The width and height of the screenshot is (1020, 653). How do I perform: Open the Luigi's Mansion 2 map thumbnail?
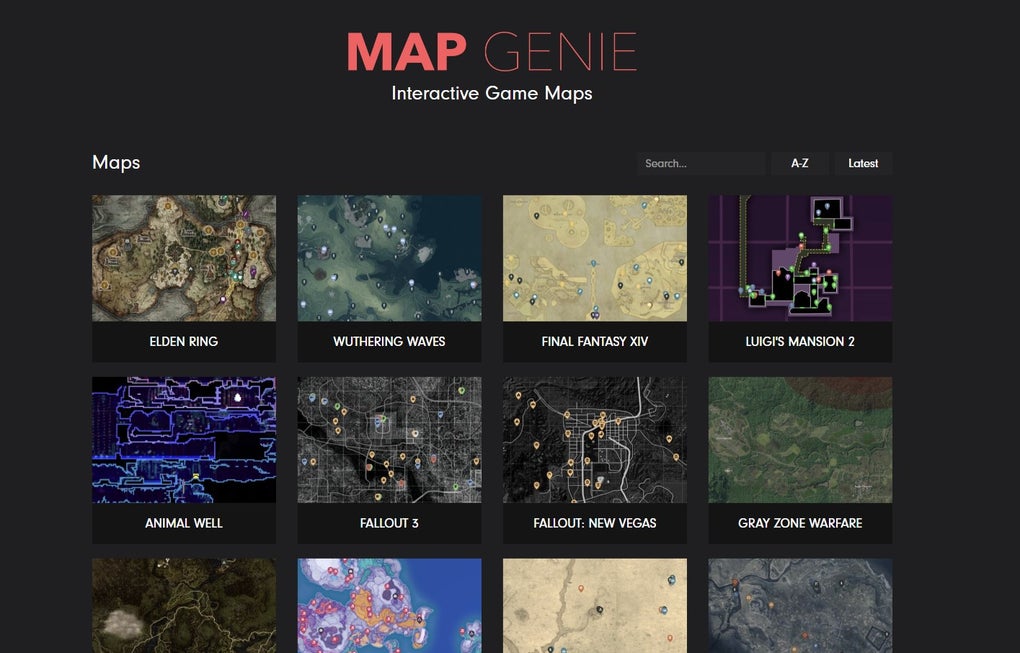pos(800,258)
